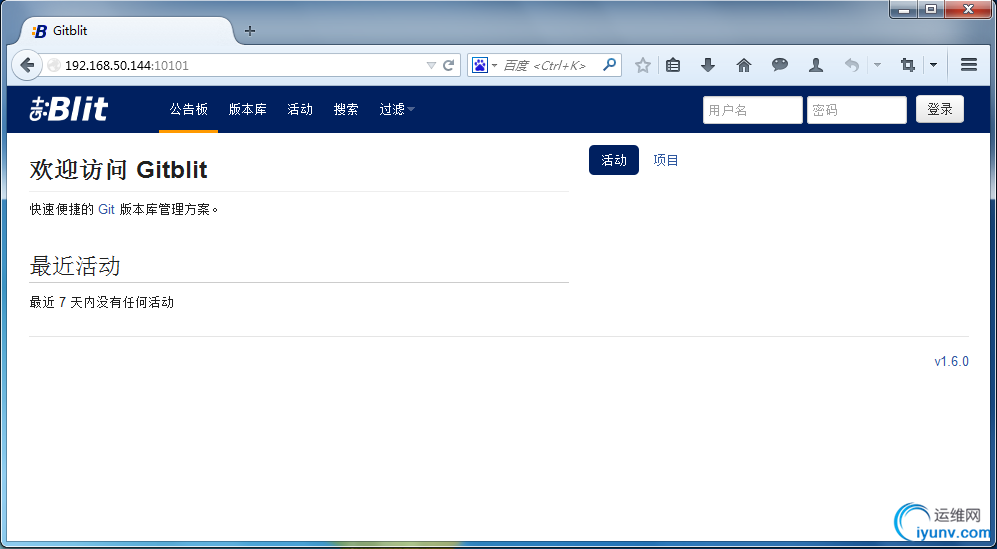Click the magnifier search icon in search box
Viewport: 997px width, 549px height.
pyautogui.click(x=609, y=64)
